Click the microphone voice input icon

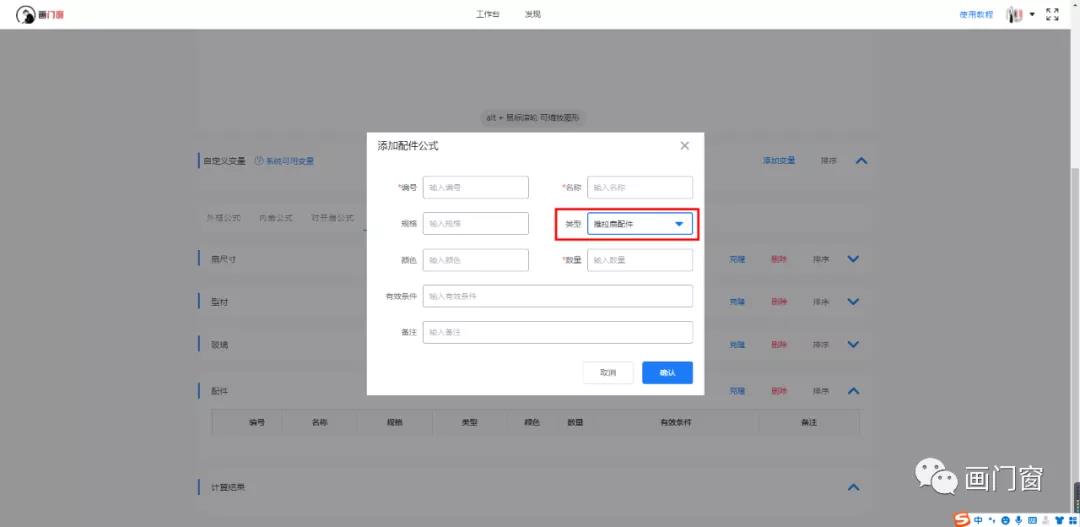click(1018, 520)
